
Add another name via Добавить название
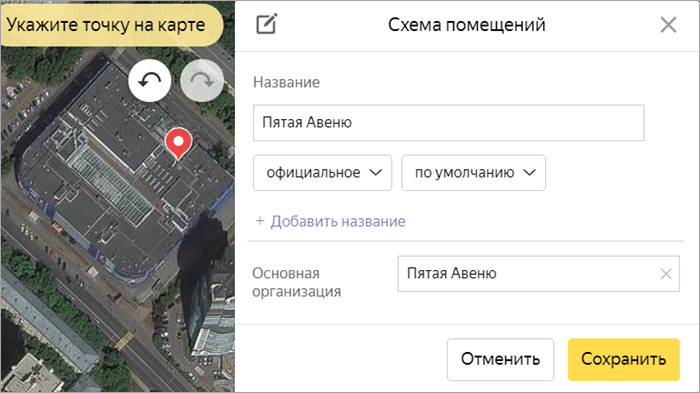pos(330,221)
